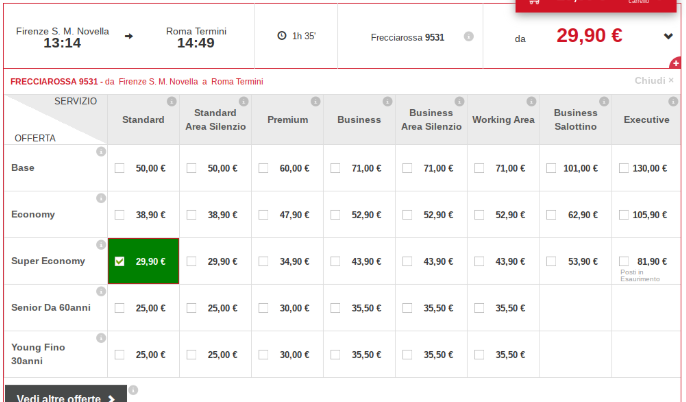Uncheck Super Economy Standard 29,90 € checkbox
Image resolution: width=686 pixels, height=402 pixels.
119,261
